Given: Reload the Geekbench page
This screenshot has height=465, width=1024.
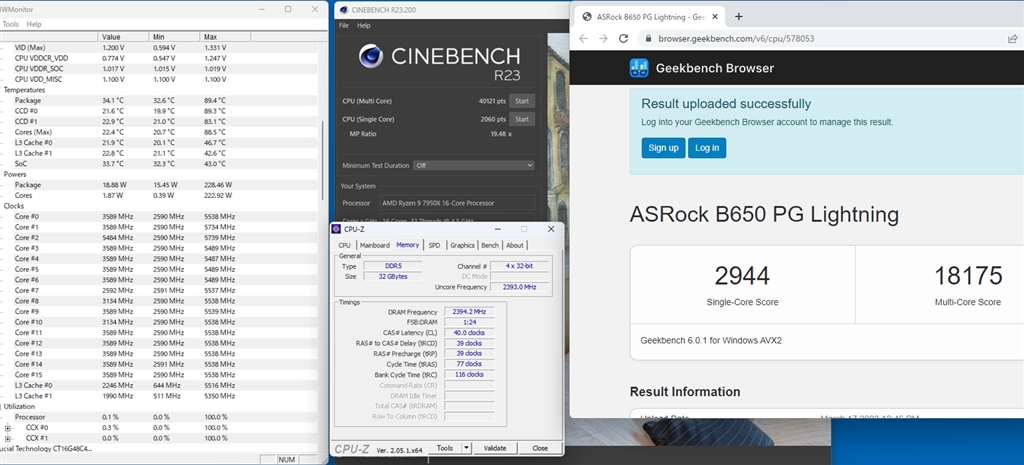Looking at the screenshot, I should click(x=623, y=39).
